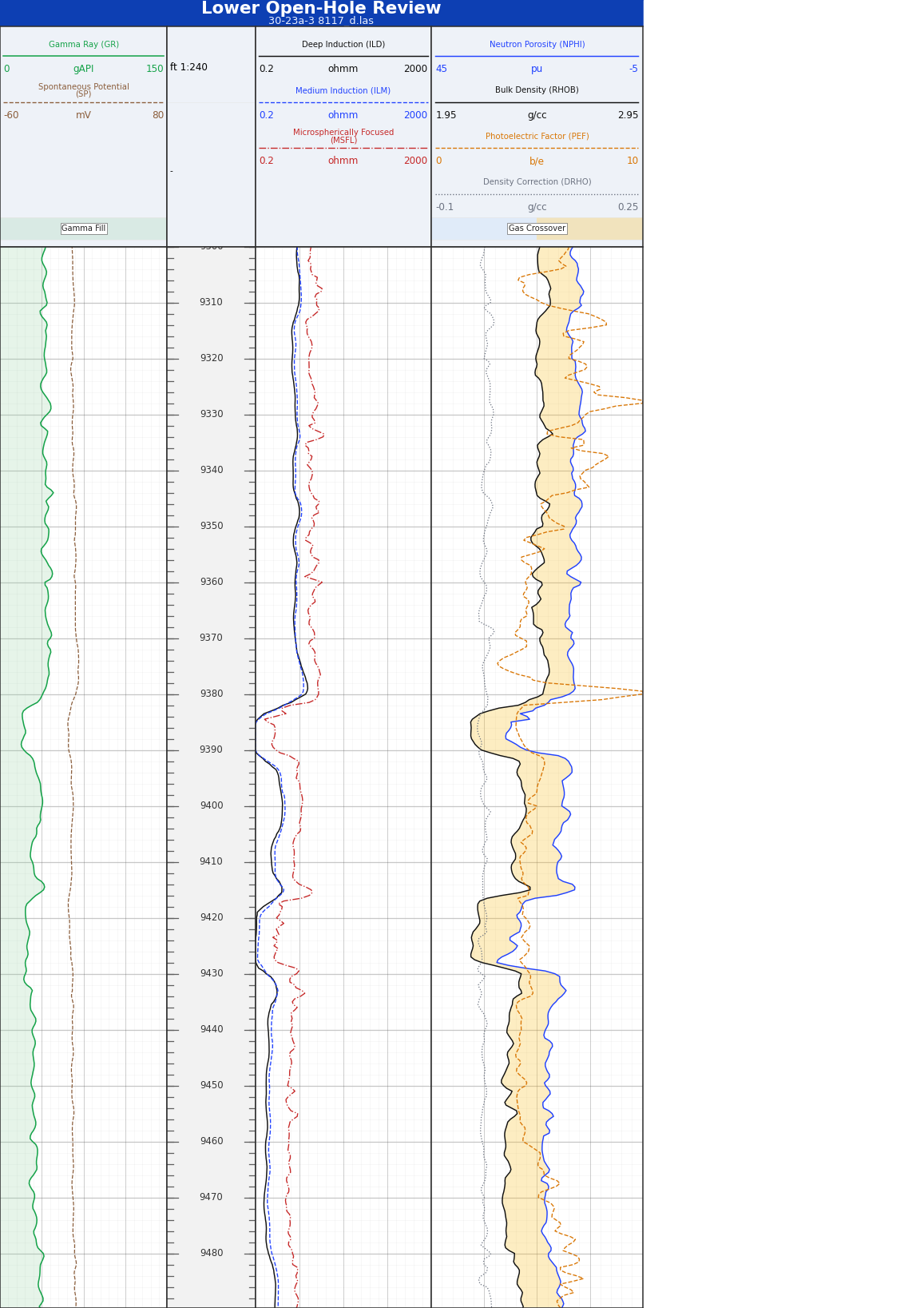
Task: Click the Density Correction (DRHO) label
Action: click(x=537, y=182)
